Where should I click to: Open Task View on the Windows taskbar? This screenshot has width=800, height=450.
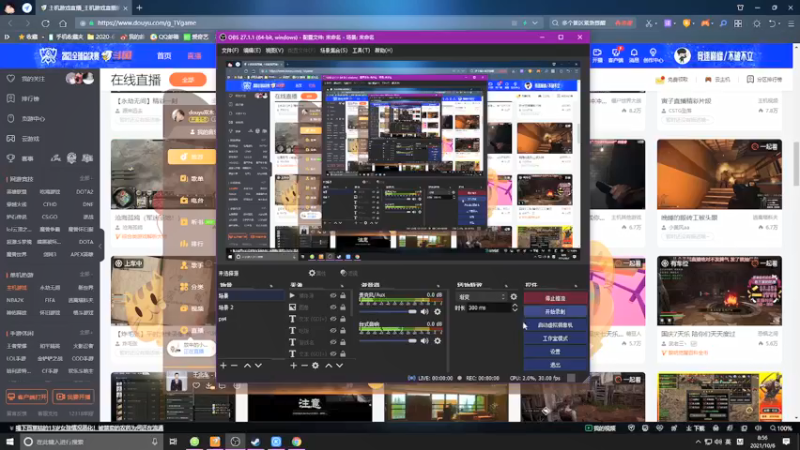click(x=173, y=441)
